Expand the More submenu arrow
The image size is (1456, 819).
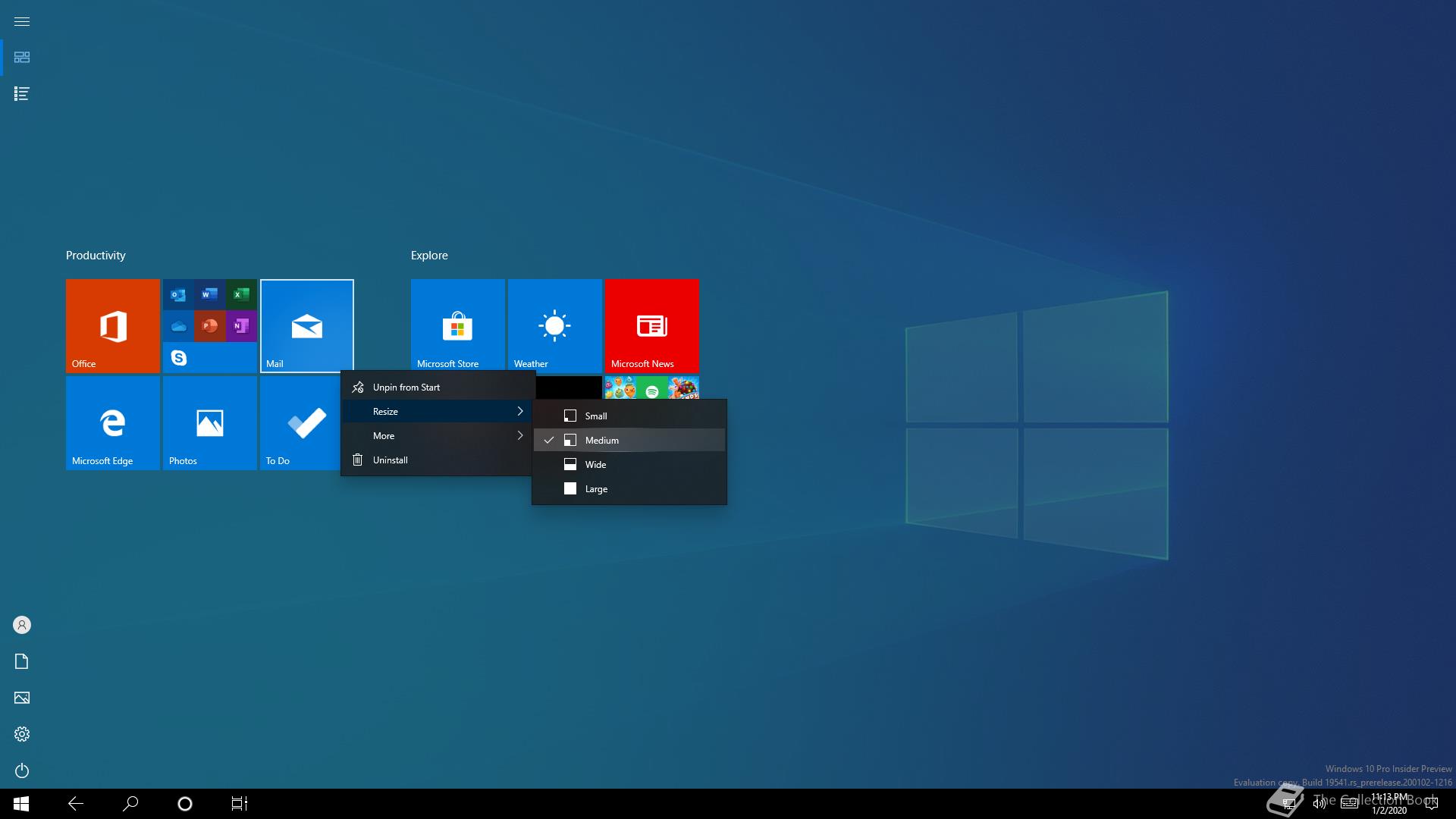520,435
